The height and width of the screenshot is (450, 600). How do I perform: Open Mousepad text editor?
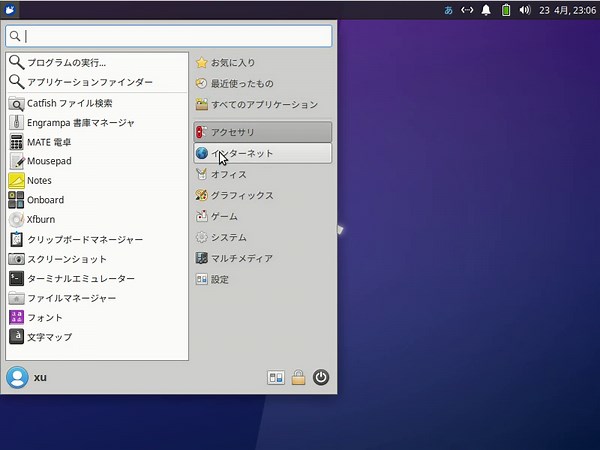[97, 161]
